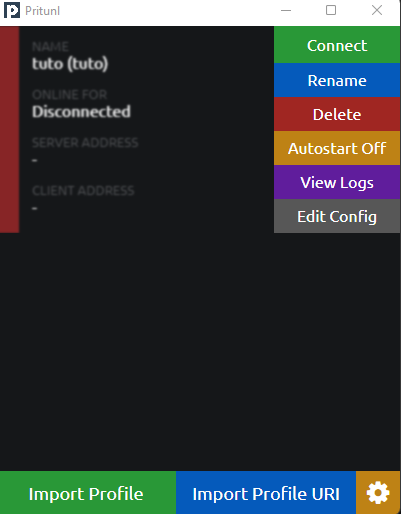The image size is (401, 514).
Task: Open Edit Config for the profile
Action: pyautogui.click(x=337, y=216)
